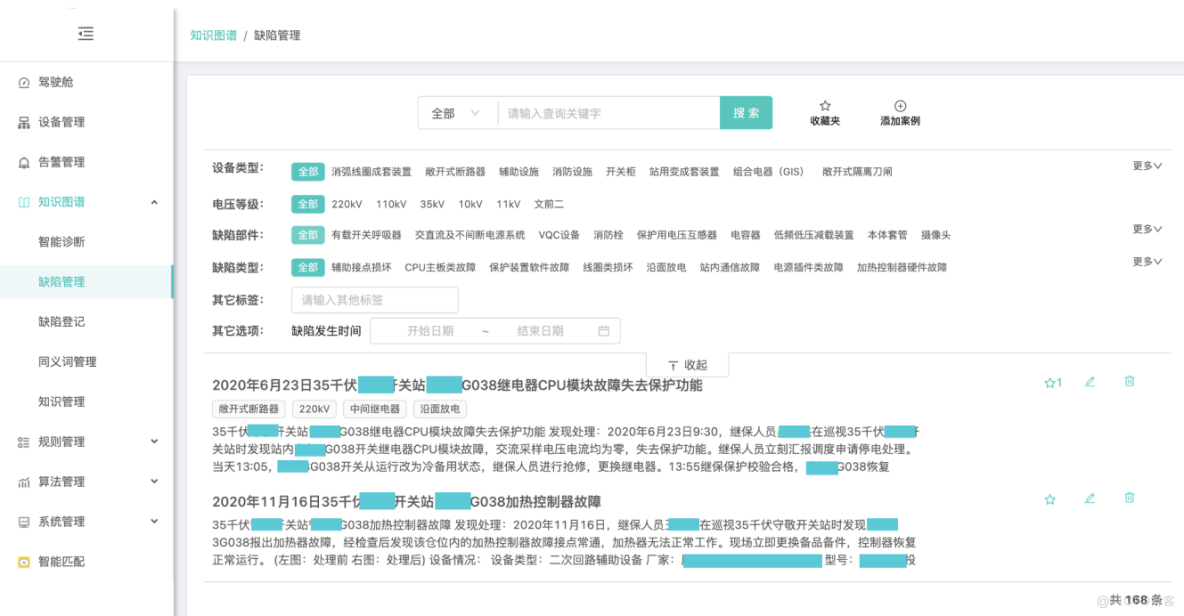The height and width of the screenshot is (616, 1184).
Task: Expand 更多 options for 缺陷部件
Action: point(1144,228)
